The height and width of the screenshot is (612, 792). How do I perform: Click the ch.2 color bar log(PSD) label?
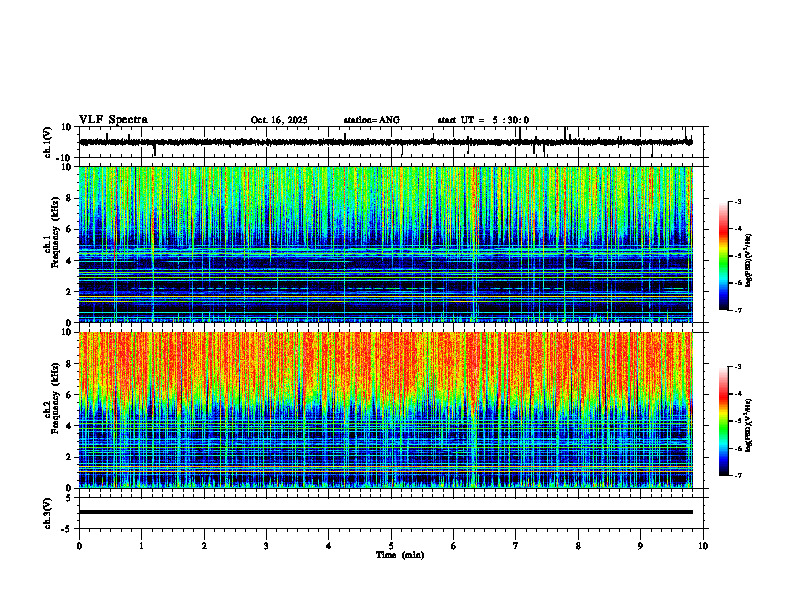749,425
